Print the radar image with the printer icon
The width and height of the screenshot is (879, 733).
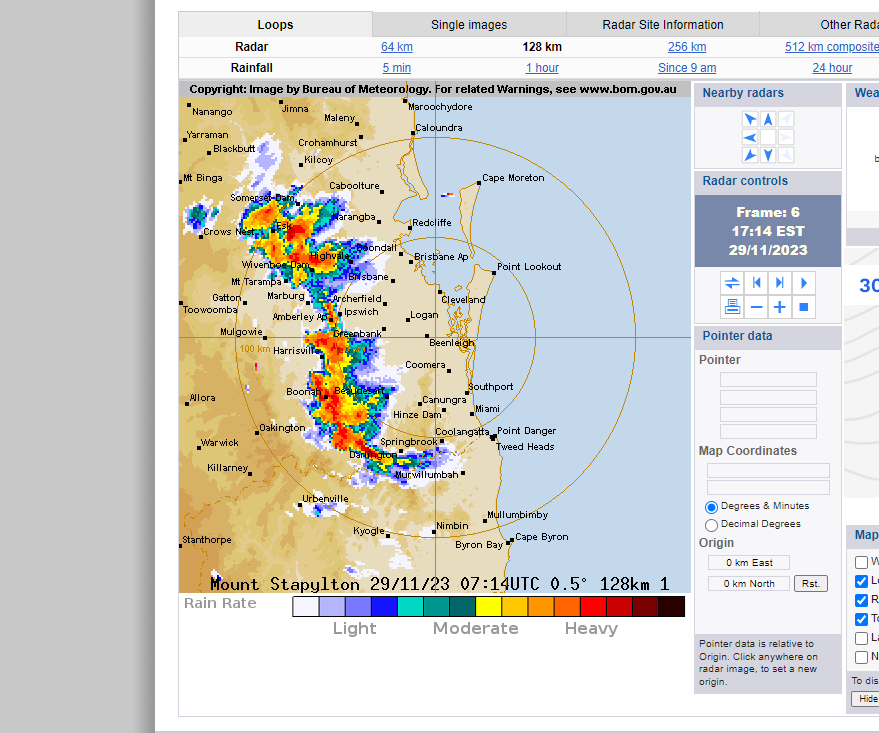click(x=732, y=307)
